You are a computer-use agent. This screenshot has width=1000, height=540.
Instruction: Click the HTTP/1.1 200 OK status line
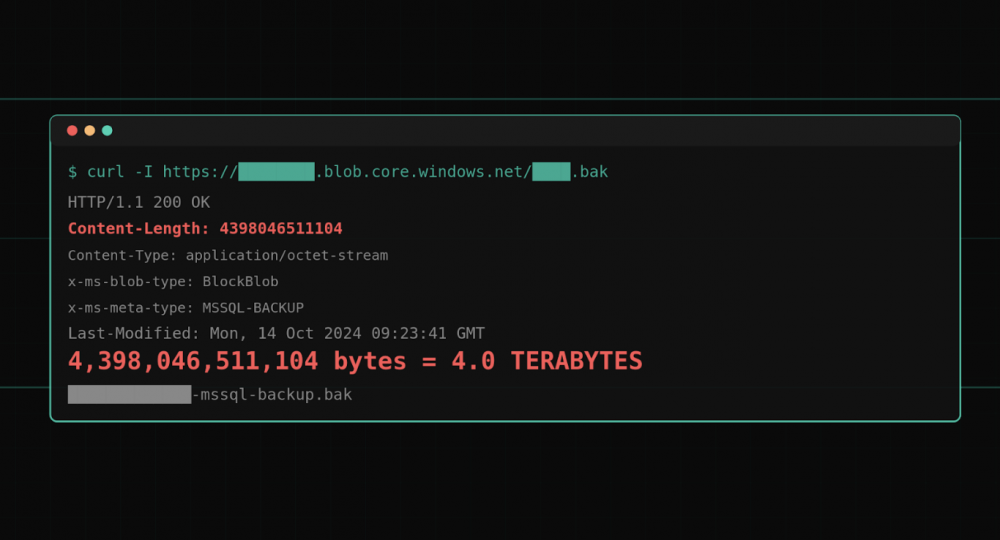139,202
